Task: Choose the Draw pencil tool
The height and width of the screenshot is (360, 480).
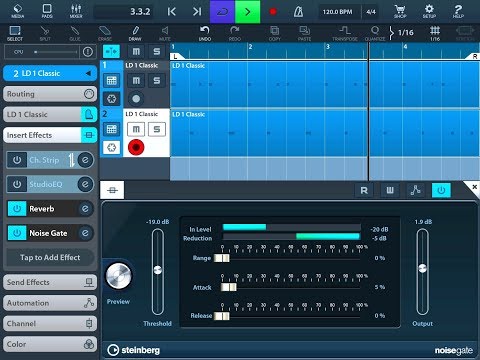Action: click(135, 33)
